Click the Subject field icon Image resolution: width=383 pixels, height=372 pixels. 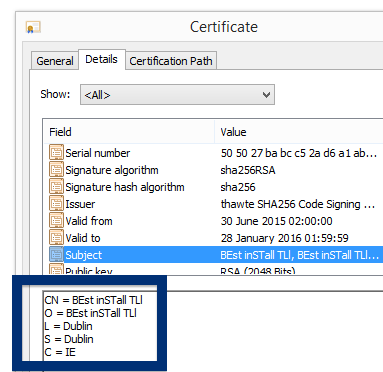(x=56, y=255)
